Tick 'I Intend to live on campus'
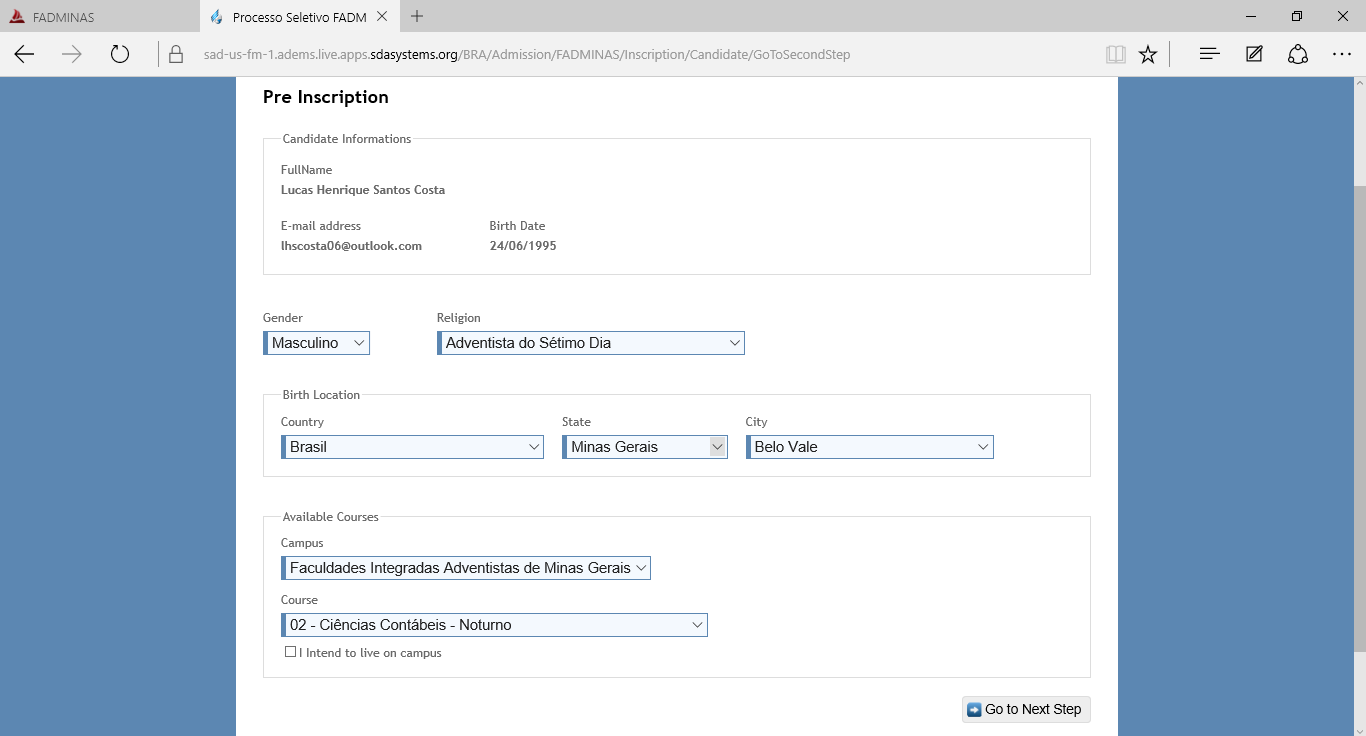This screenshot has height=736, width=1366. pos(290,652)
